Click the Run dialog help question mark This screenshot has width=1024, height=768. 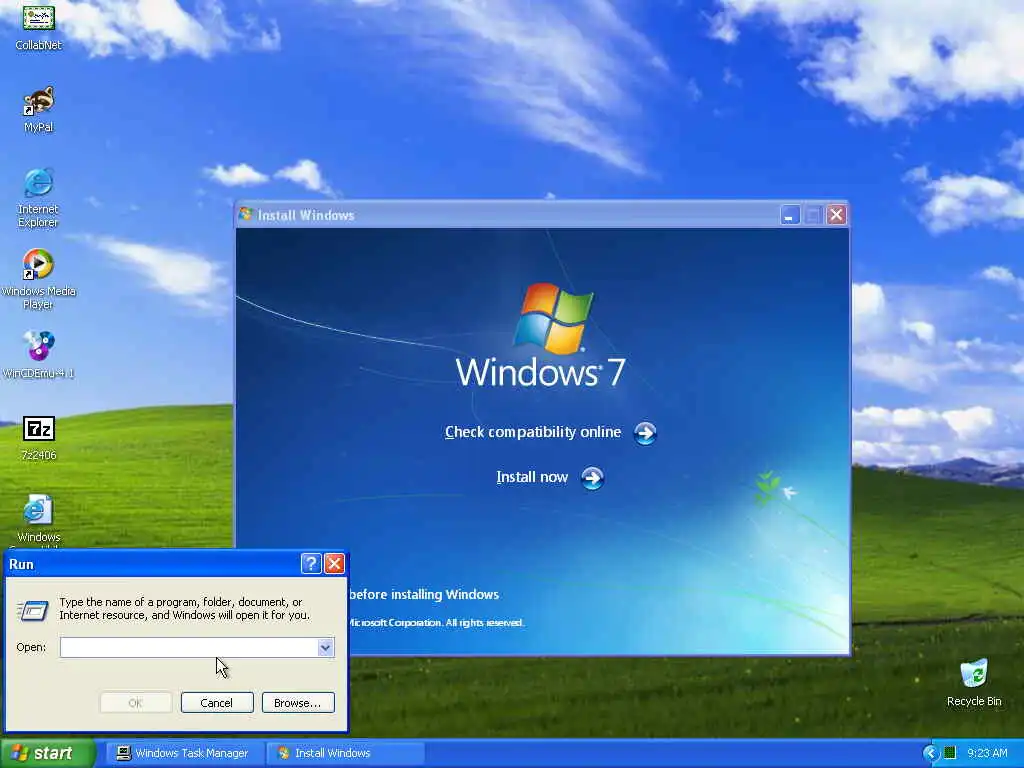tap(311, 564)
